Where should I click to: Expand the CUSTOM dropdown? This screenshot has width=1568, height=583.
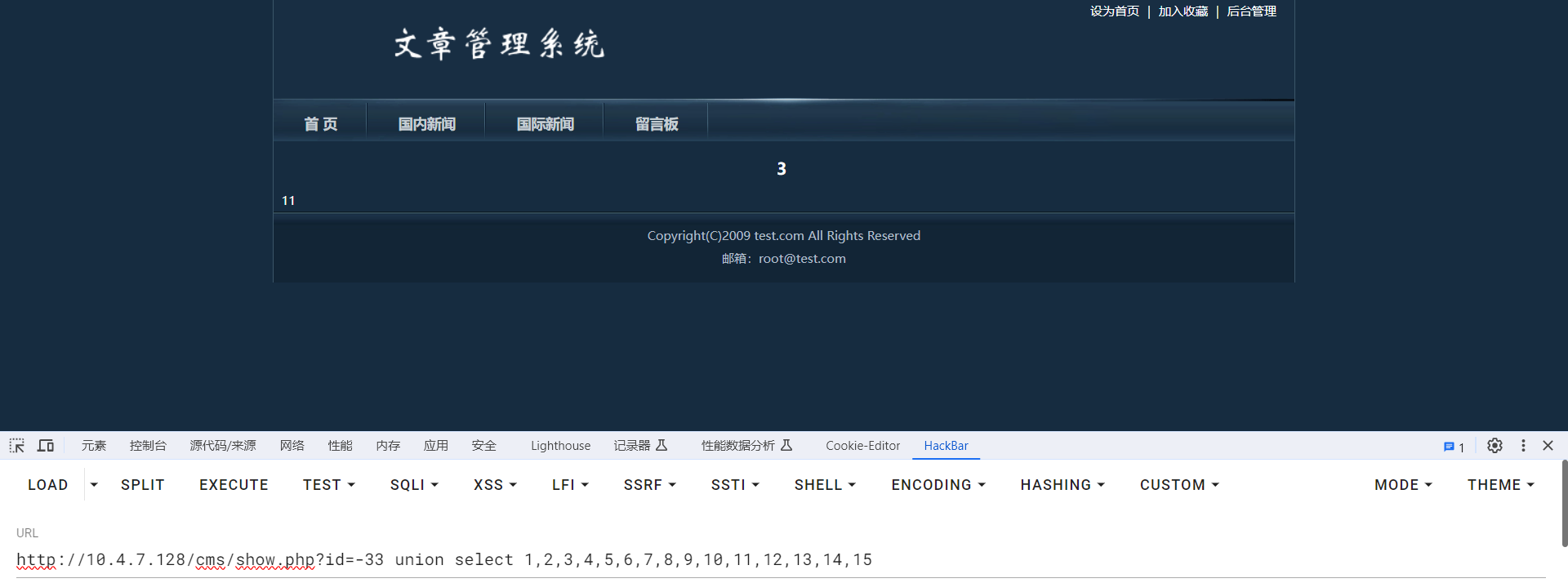pos(1179,485)
